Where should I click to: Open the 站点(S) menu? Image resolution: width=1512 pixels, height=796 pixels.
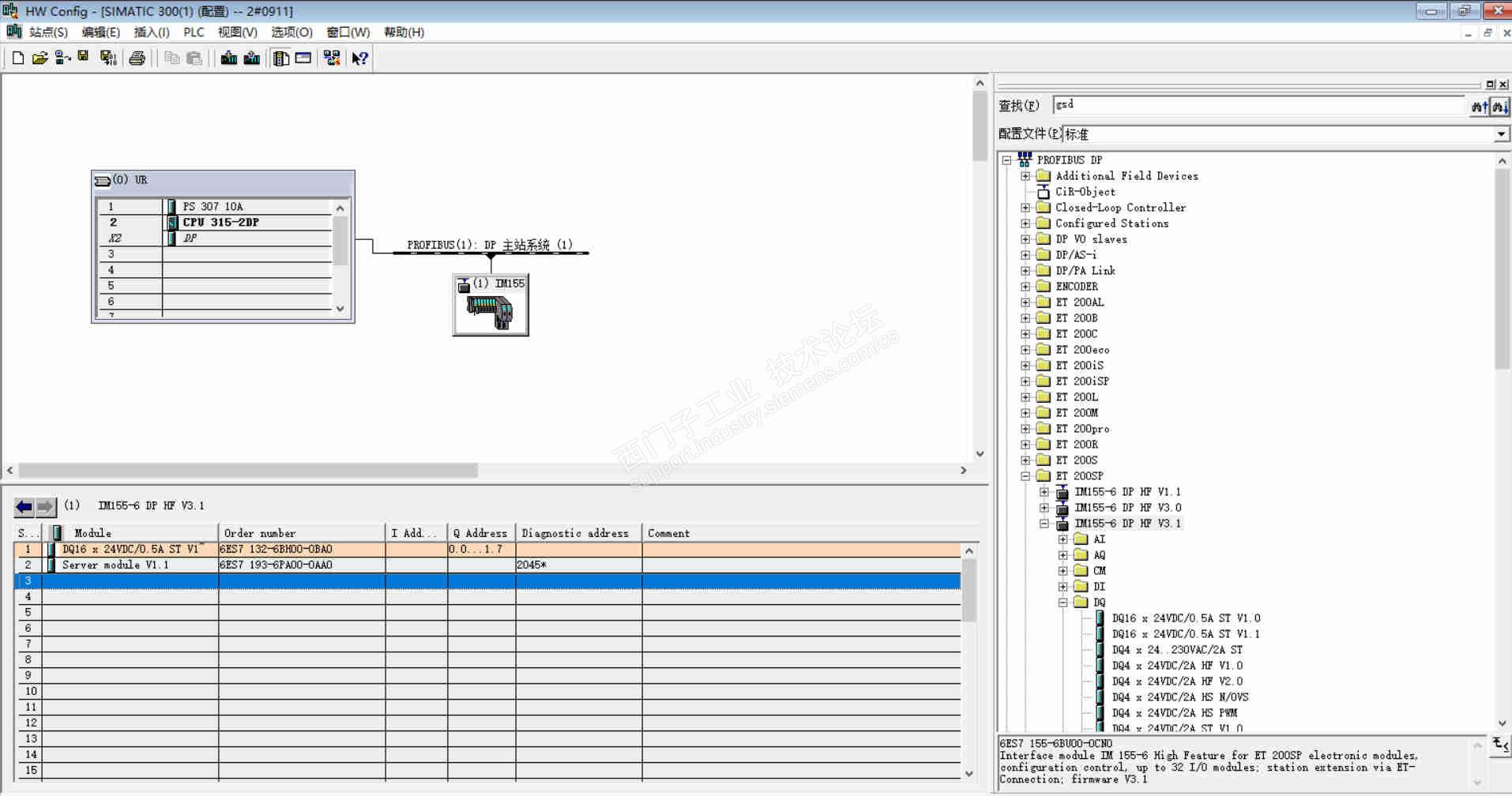pyautogui.click(x=48, y=32)
